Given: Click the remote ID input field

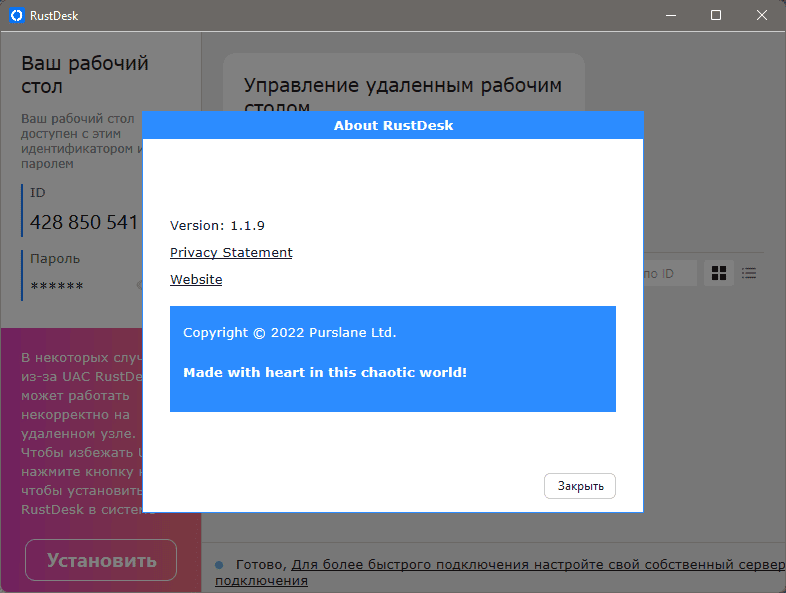Looking at the screenshot, I should [670, 273].
